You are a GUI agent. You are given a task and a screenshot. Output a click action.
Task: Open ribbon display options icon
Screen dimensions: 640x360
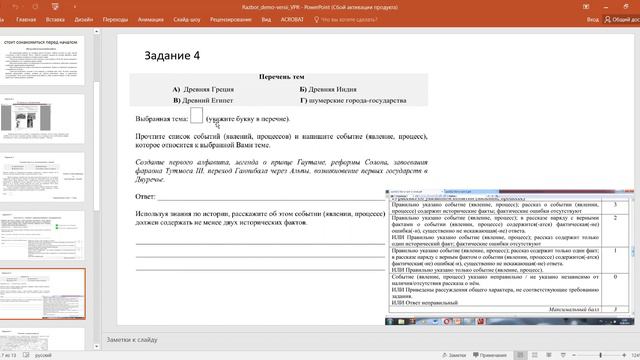(586, 7)
